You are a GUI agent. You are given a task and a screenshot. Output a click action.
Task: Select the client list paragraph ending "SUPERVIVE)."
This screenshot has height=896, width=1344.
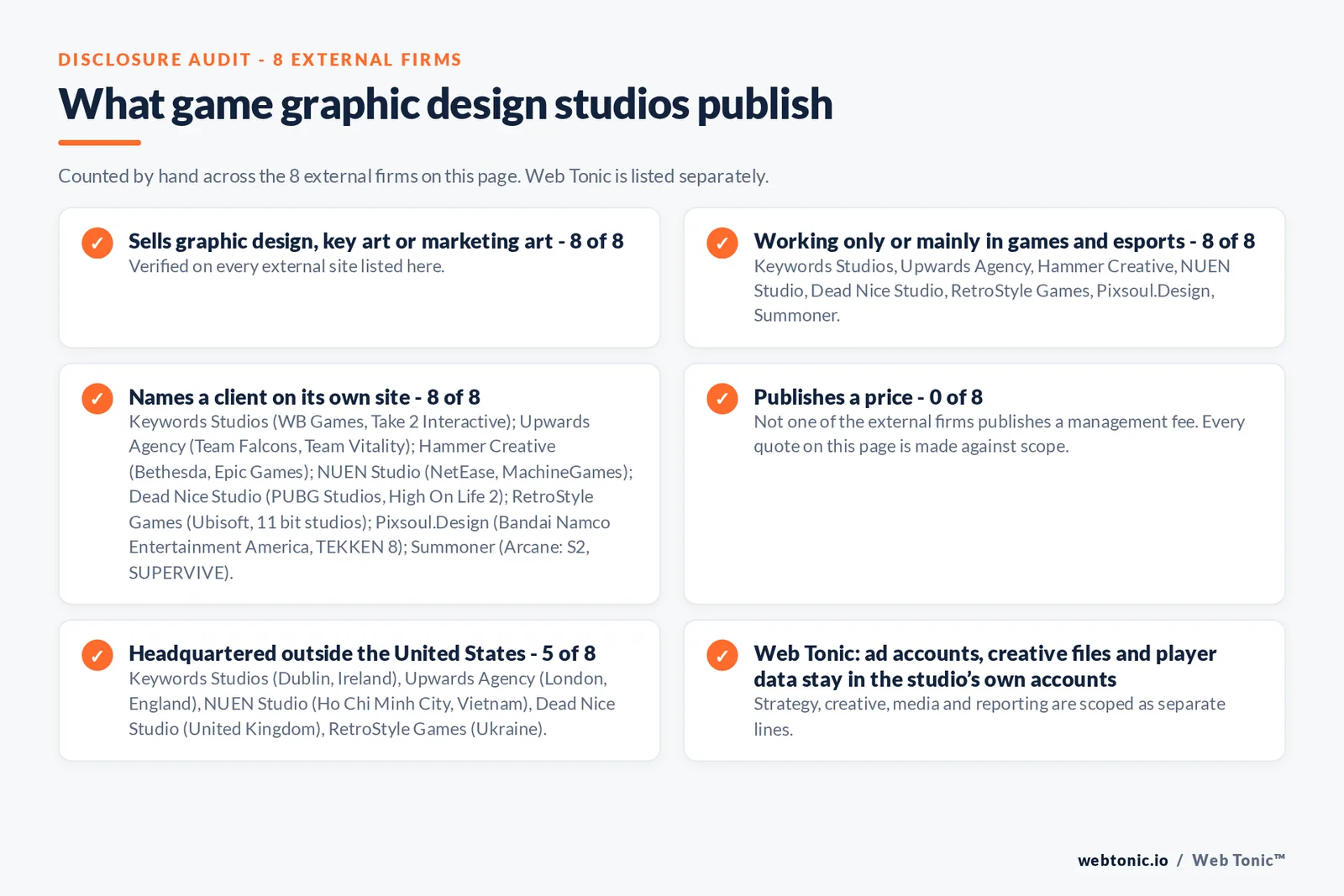[381, 497]
